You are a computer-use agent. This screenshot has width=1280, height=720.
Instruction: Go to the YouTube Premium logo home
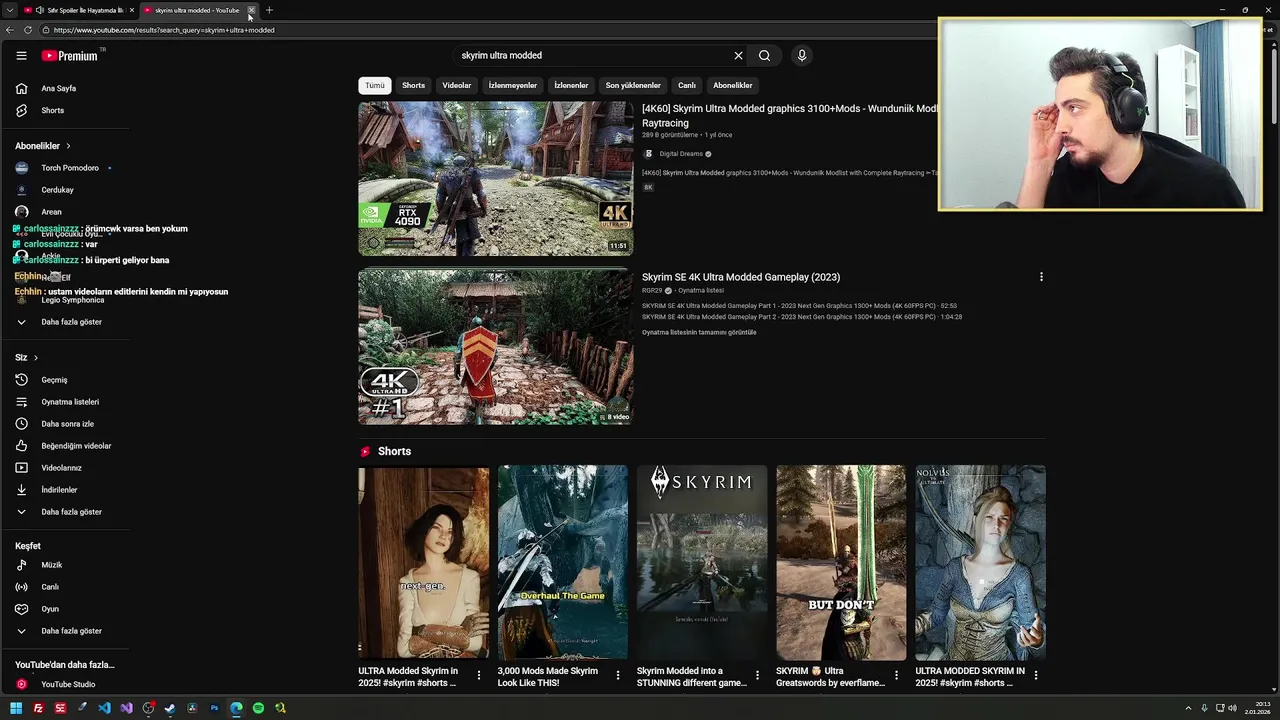(x=70, y=56)
